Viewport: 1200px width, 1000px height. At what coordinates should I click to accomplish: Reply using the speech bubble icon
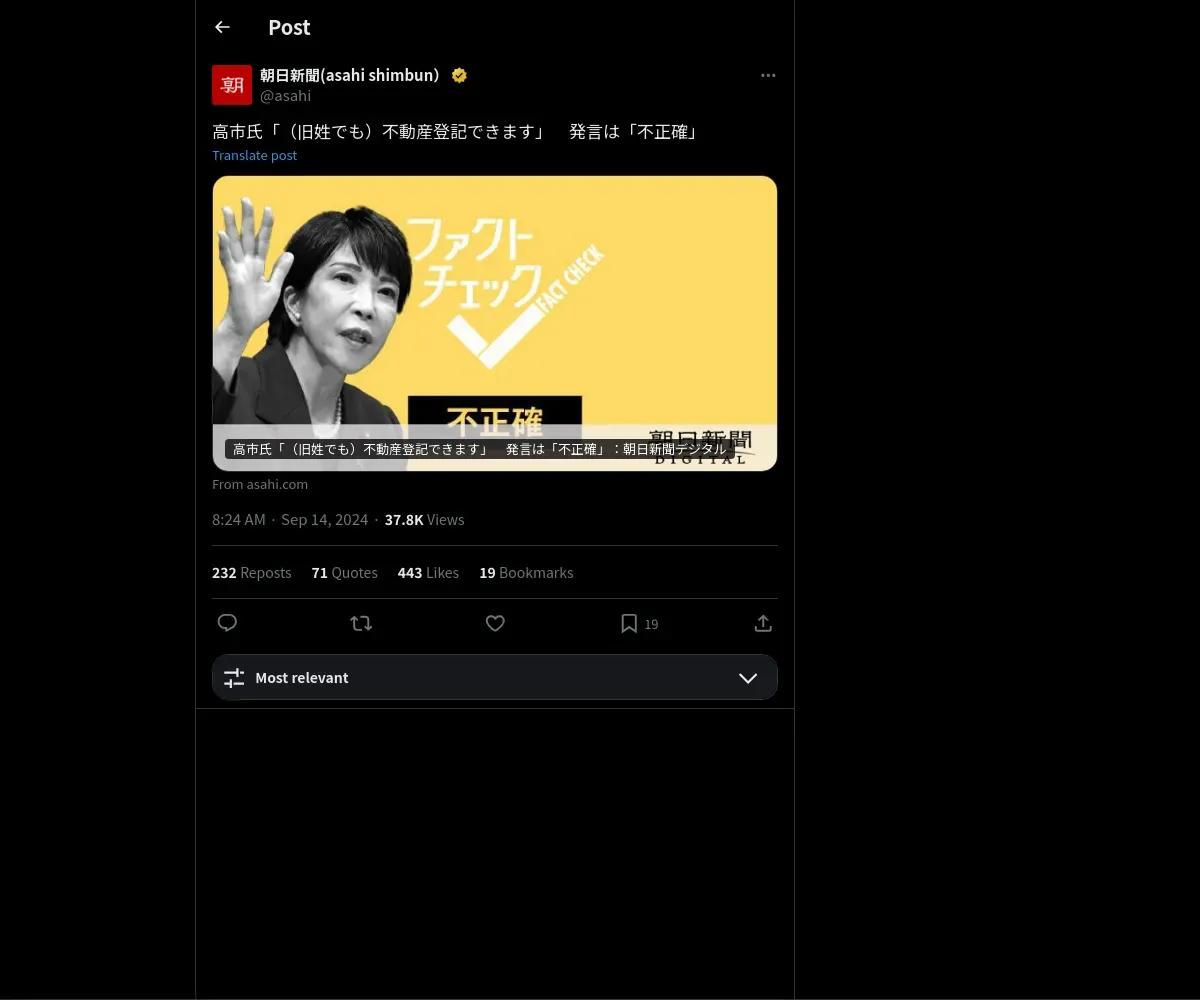pyautogui.click(x=227, y=623)
